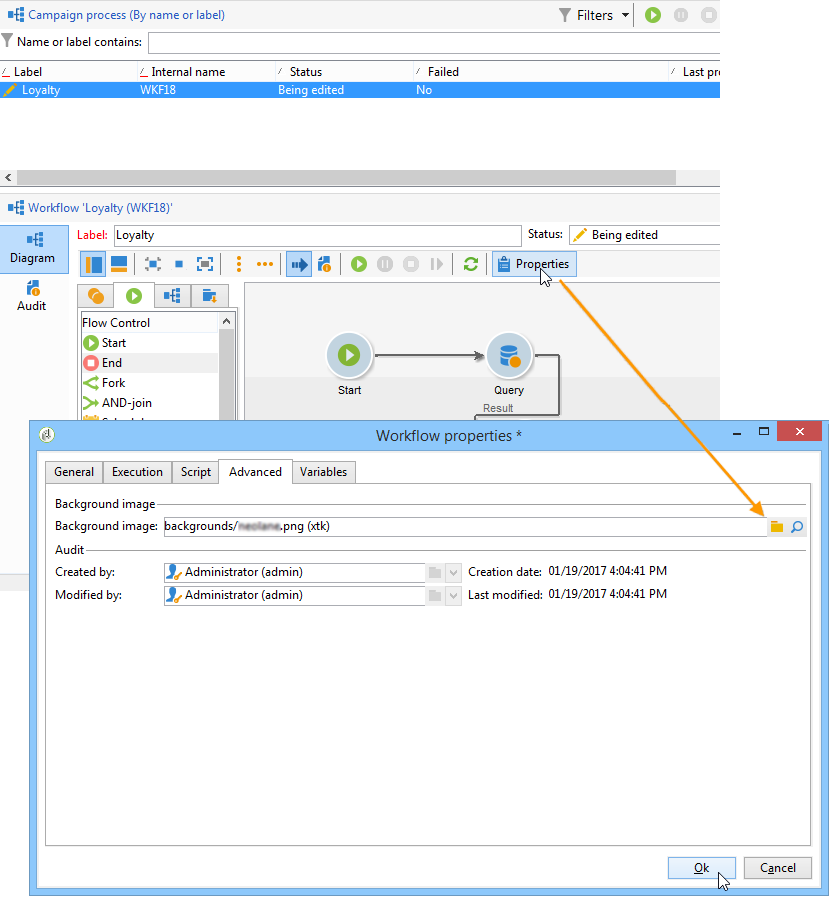
Task: Click the enlarge-frame icon in the workflow toolbar
Action: pos(205,265)
